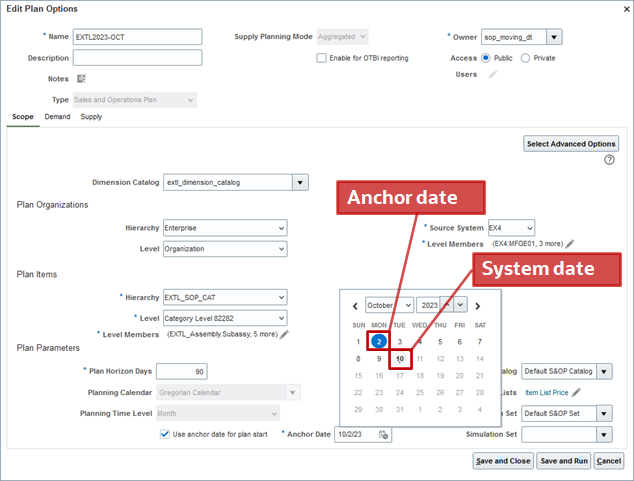Image resolution: width=634 pixels, height=481 pixels.
Task: Select October 3 in calendar
Action: (x=399, y=342)
